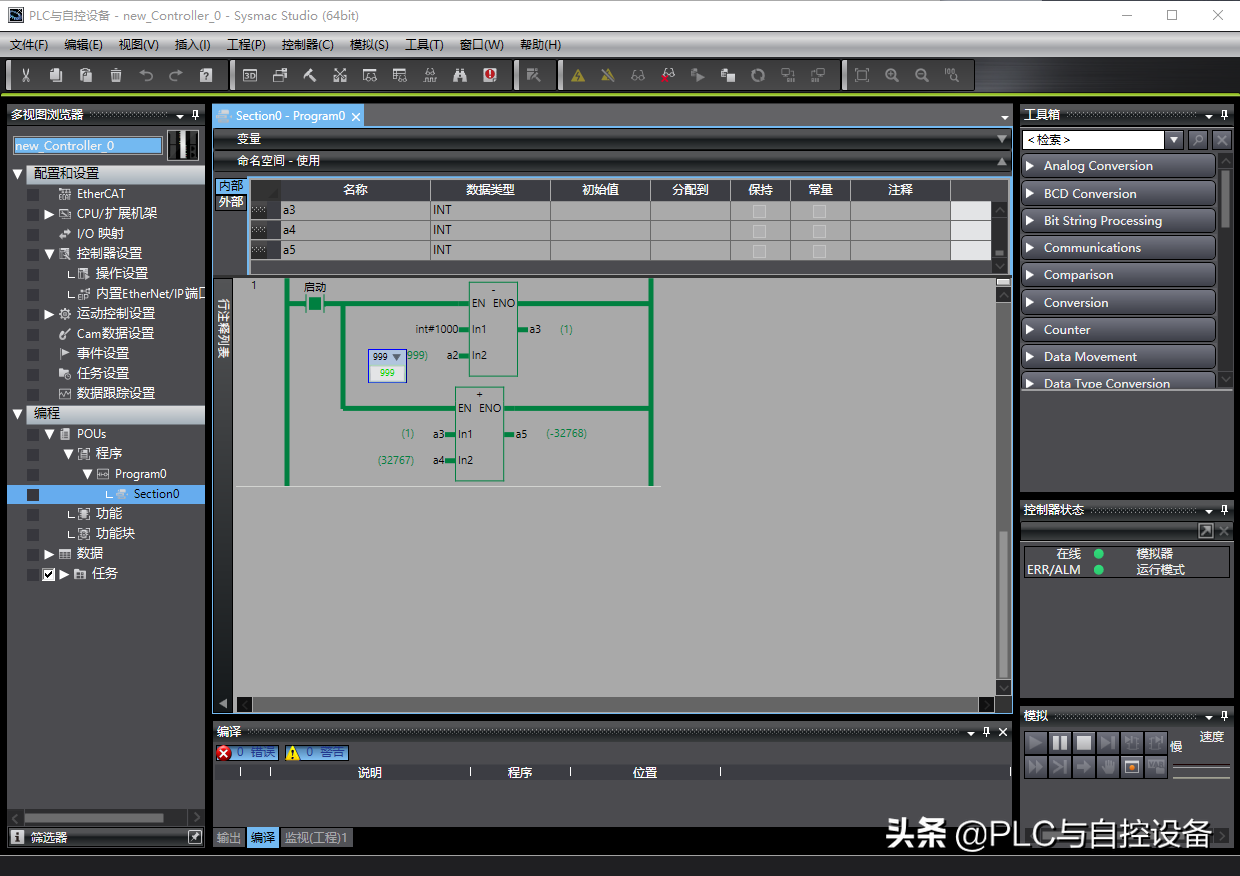Click the toolbox search magnifier button
Image resolution: width=1240 pixels, height=876 pixels.
click(1198, 140)
